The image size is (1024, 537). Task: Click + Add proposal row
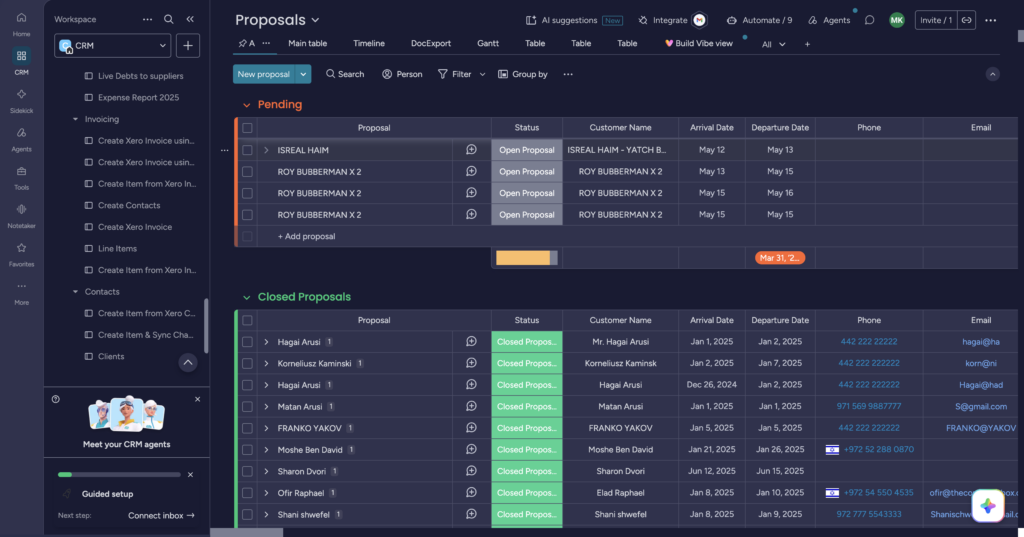[306, 236]
